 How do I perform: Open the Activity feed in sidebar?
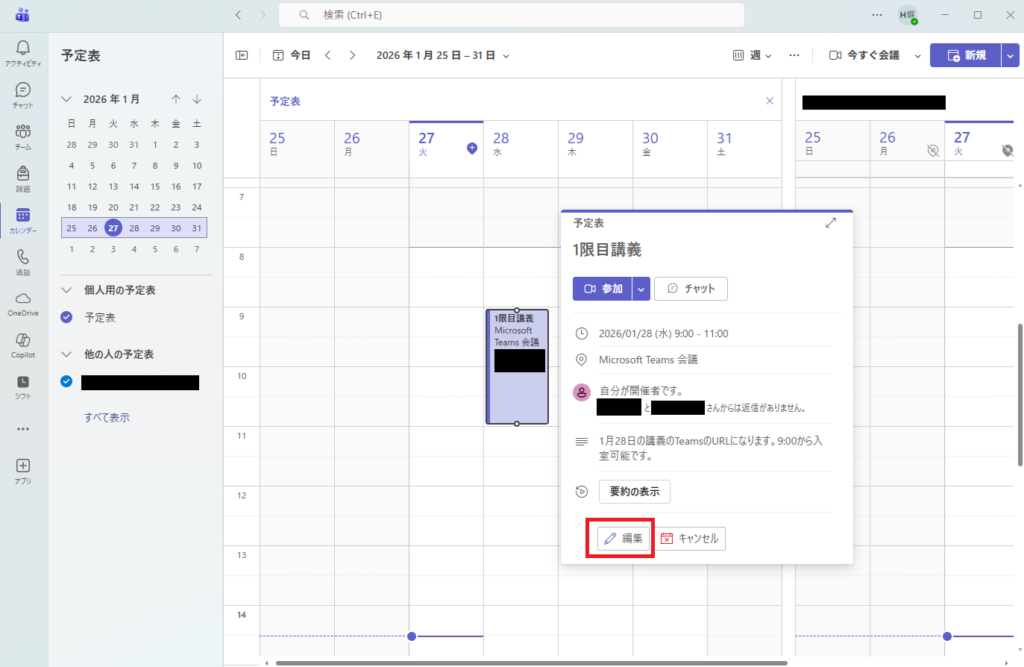coord(22,52)
